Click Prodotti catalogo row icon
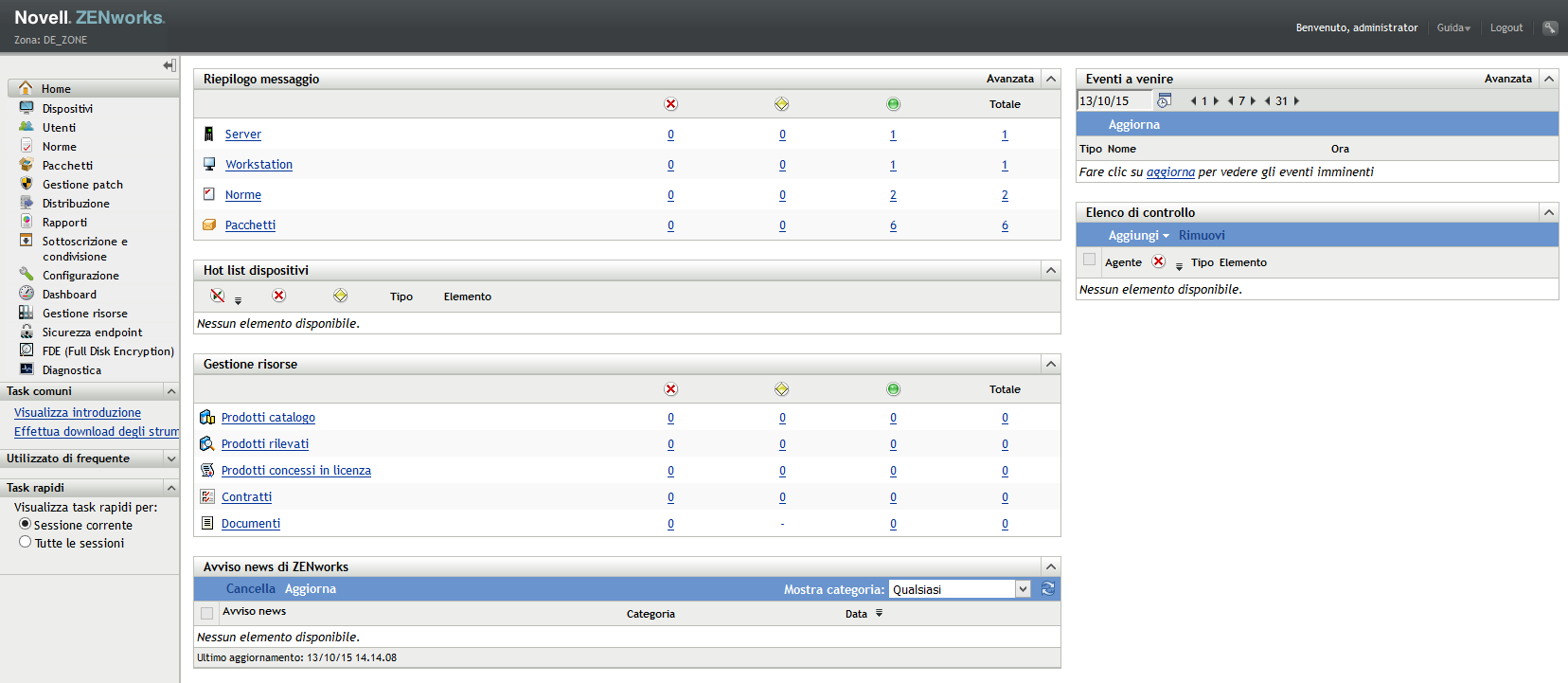1568x683 pixels. 207,417
